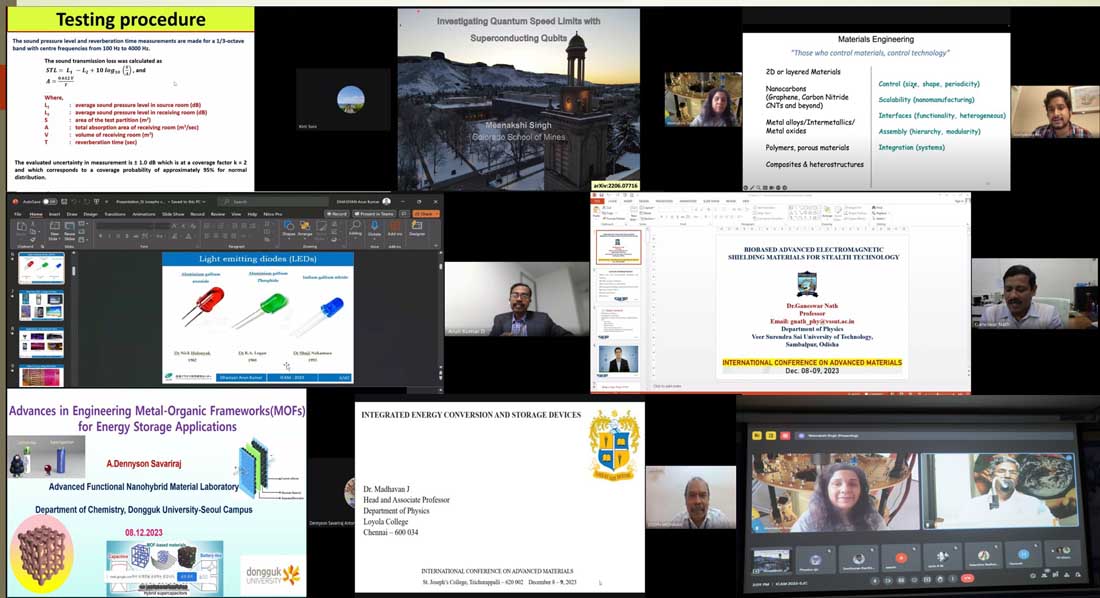This screenshot has width=1100, height=598.
Task: Click the university crest on the Biobased shielding slide
Action: click(807, 285)
